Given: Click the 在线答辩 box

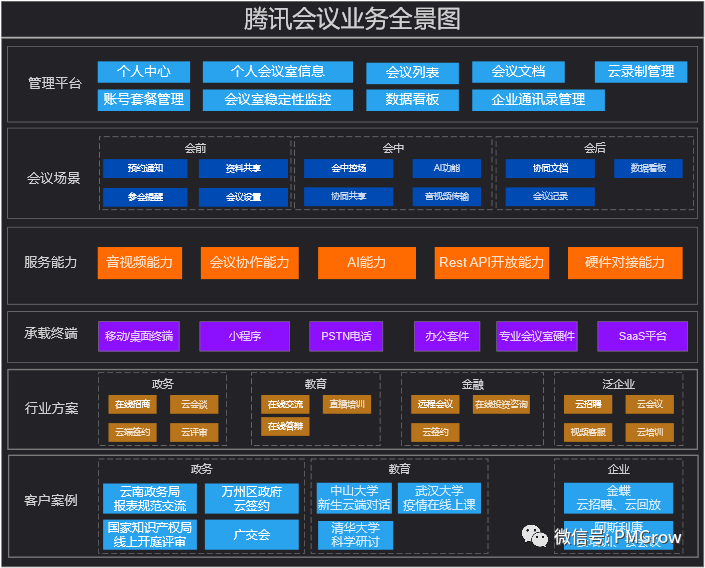Looking at the screenshot, I should (x=285, y=427).
